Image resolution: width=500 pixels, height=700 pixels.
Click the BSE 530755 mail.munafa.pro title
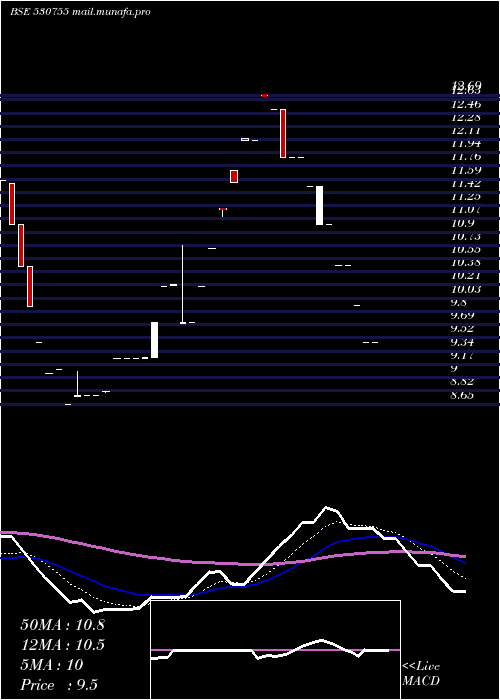(x=81, y=12)
